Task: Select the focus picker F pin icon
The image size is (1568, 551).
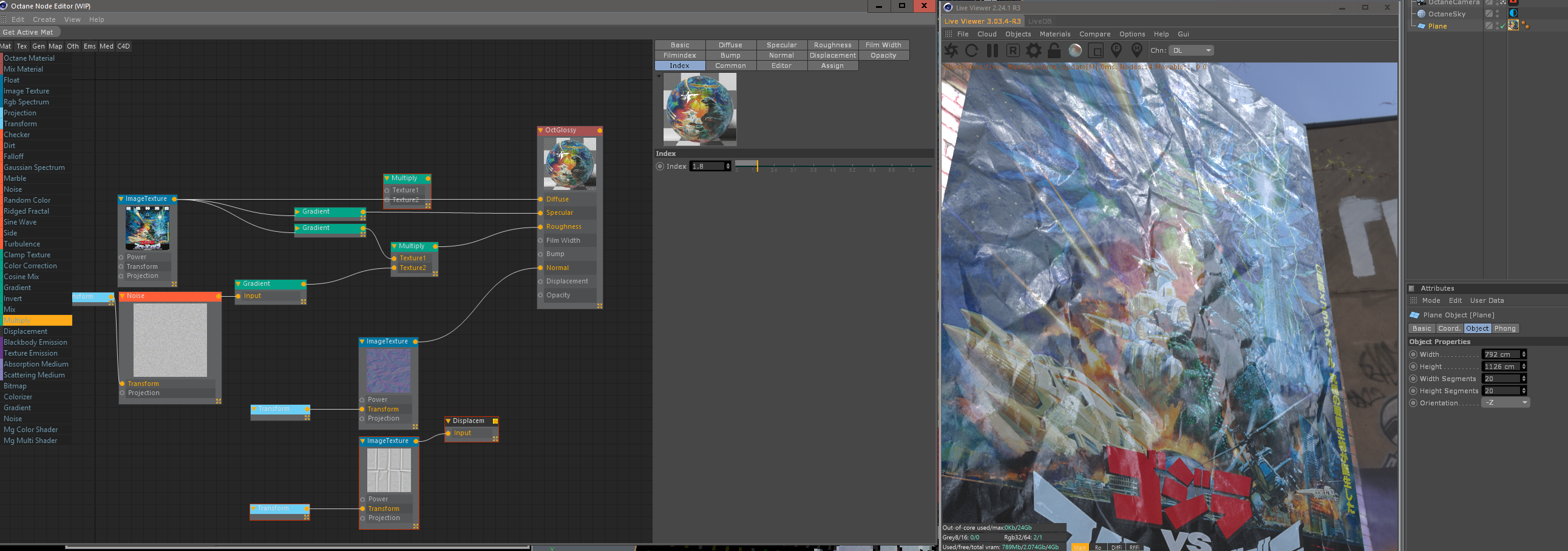Action: pos(1116,50)
